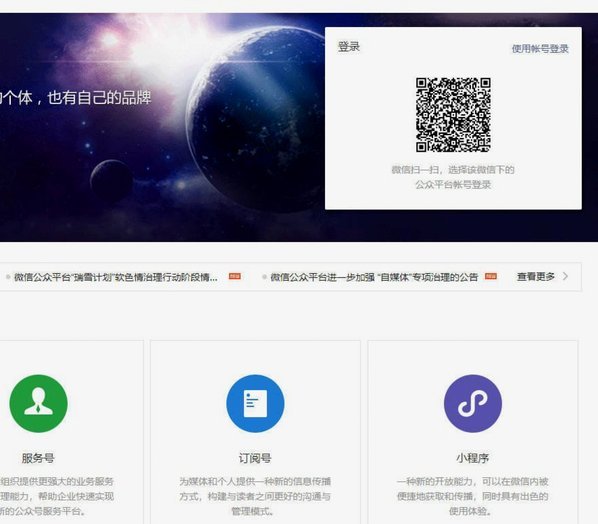The image size is (598, 524).
Task: Switch to 使用帐号登录 account login
Action: pyautogui.click(x=540, y=49)
